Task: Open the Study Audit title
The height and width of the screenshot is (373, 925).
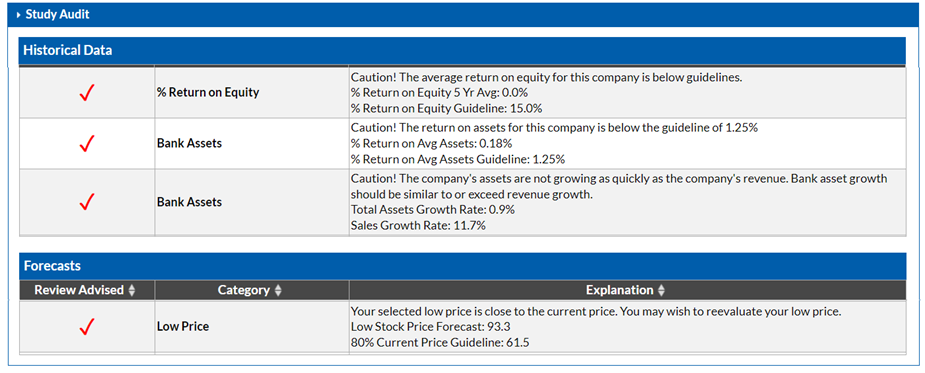Action: (x=57, y=15)
